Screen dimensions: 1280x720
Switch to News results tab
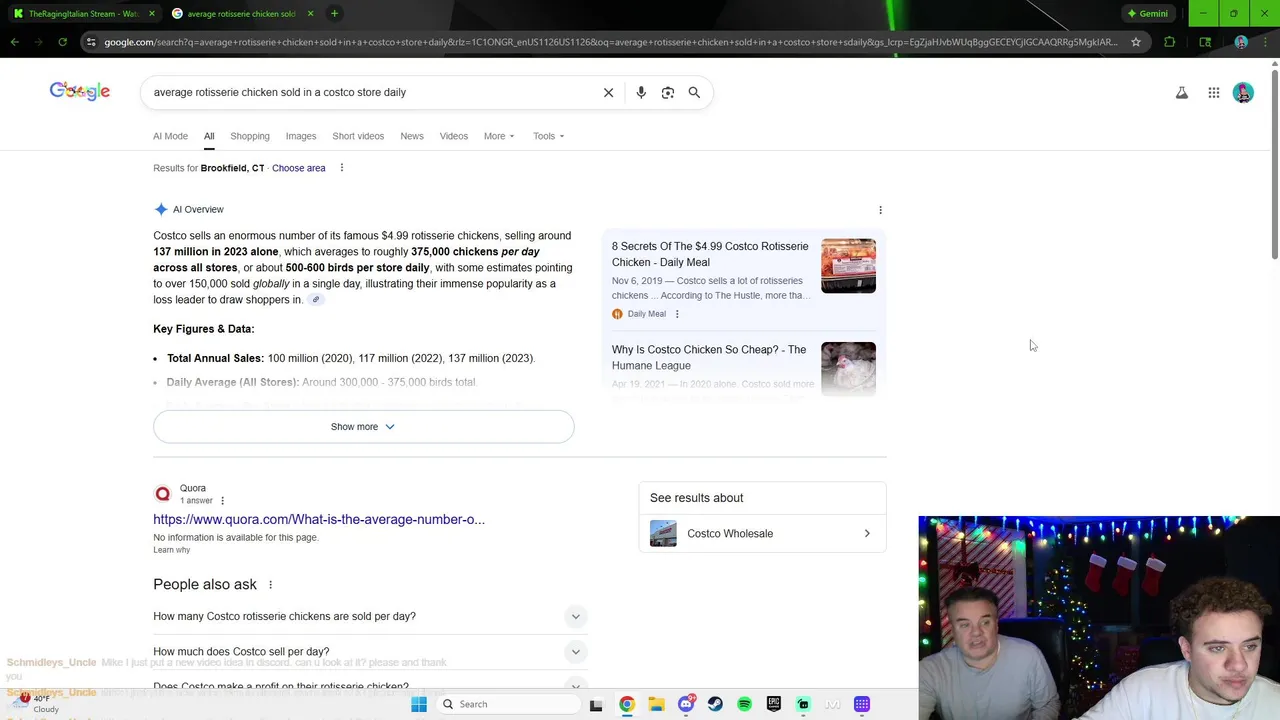click(412, 136)
